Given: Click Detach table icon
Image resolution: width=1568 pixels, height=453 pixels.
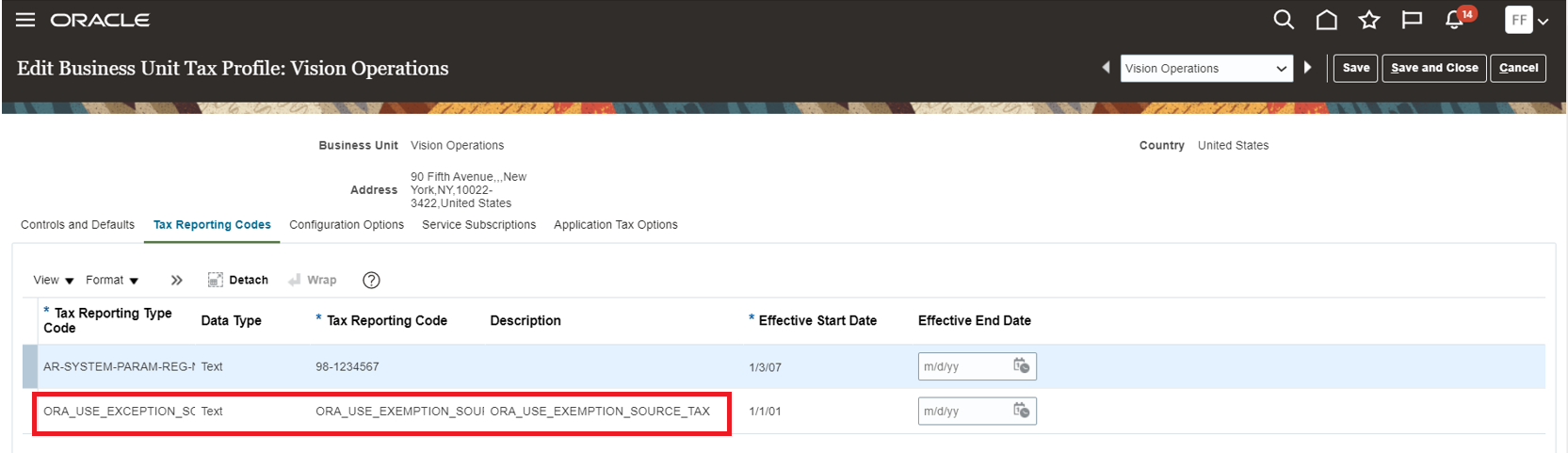Looking at the screenshot, I should 238,280.
